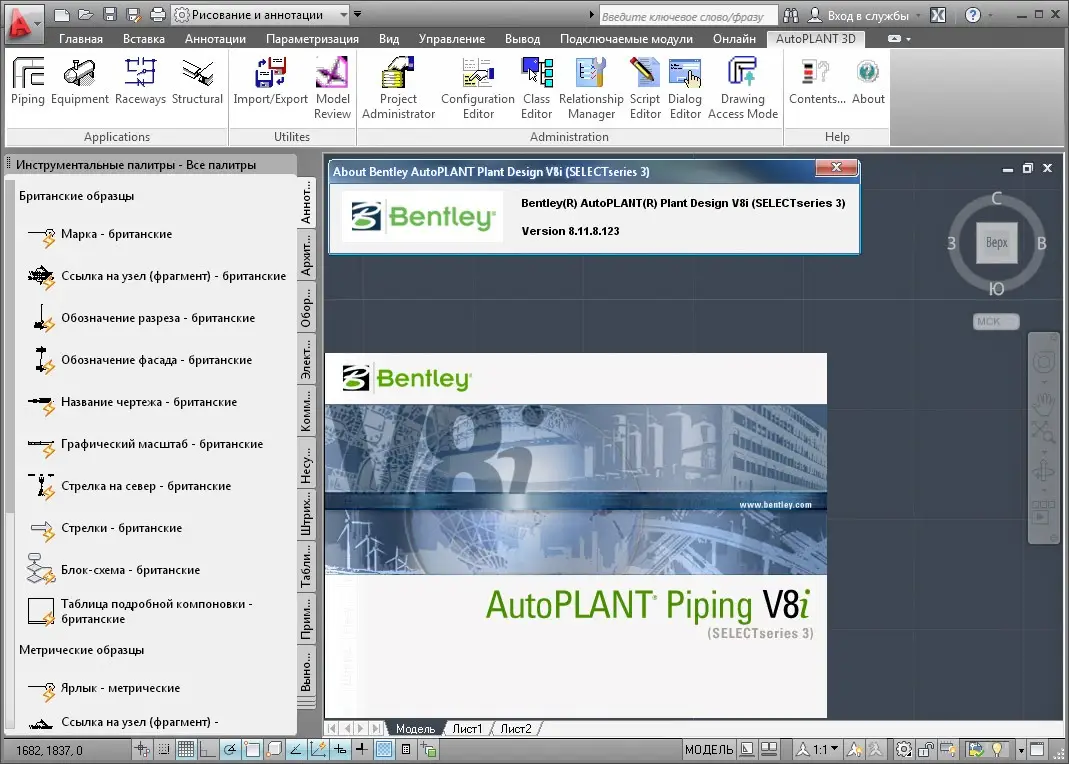This screenshot has height=764, width=1069.
Task: Choose Стрелки - британские palette tool
Action: pyautogui.click(x=106, y=528)
